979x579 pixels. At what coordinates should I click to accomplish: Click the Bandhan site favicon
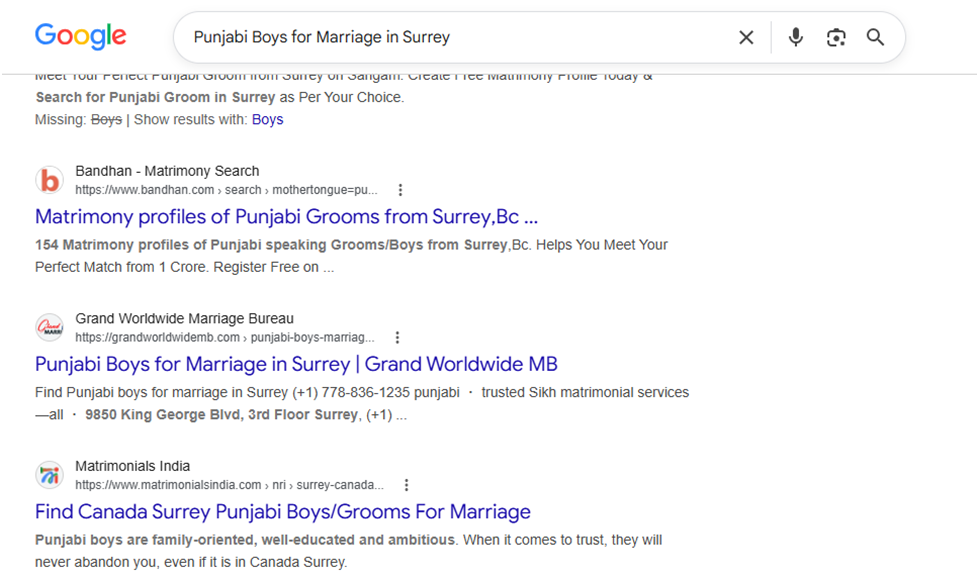[x=49, y=181]
